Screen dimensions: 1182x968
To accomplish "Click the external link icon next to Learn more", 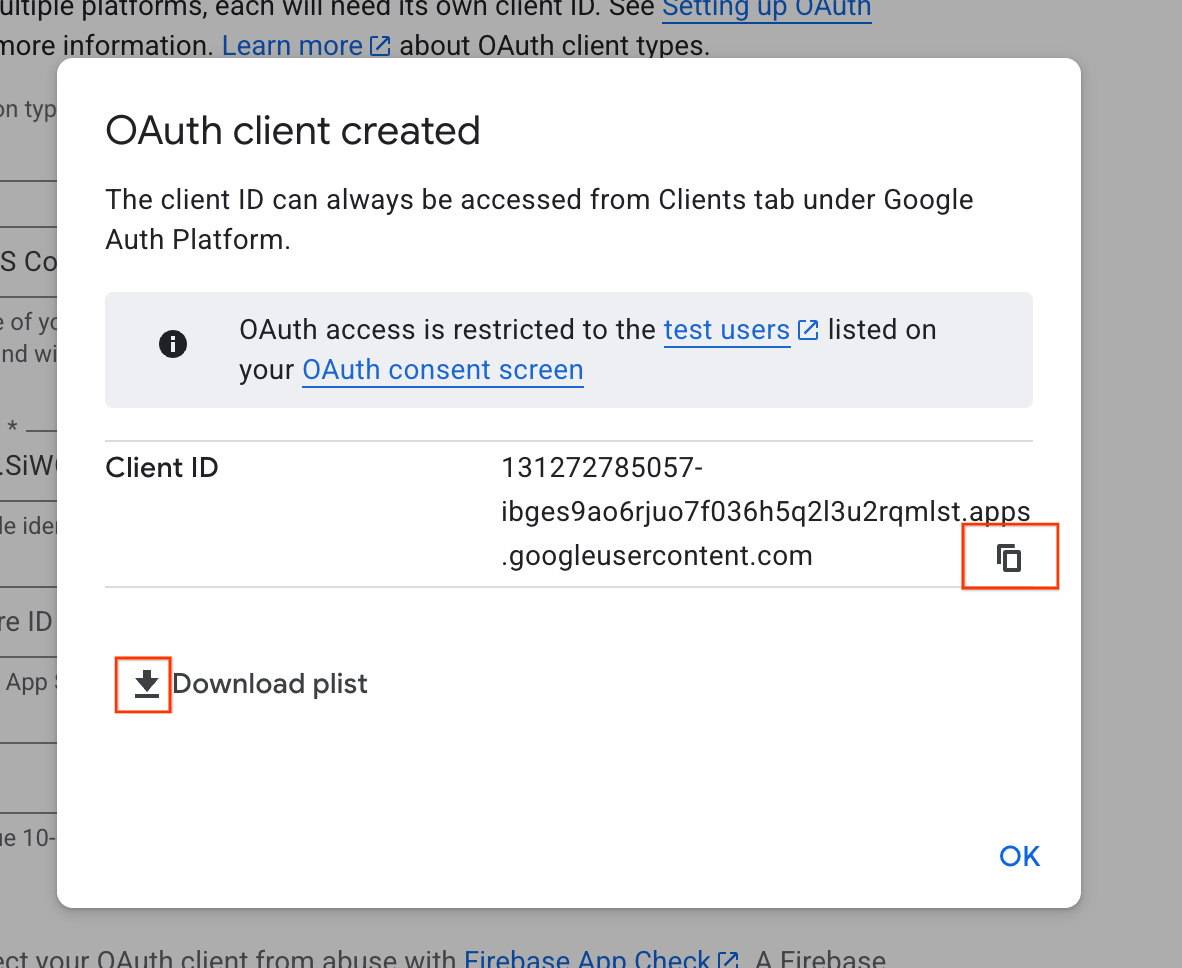I will [379, 44].
